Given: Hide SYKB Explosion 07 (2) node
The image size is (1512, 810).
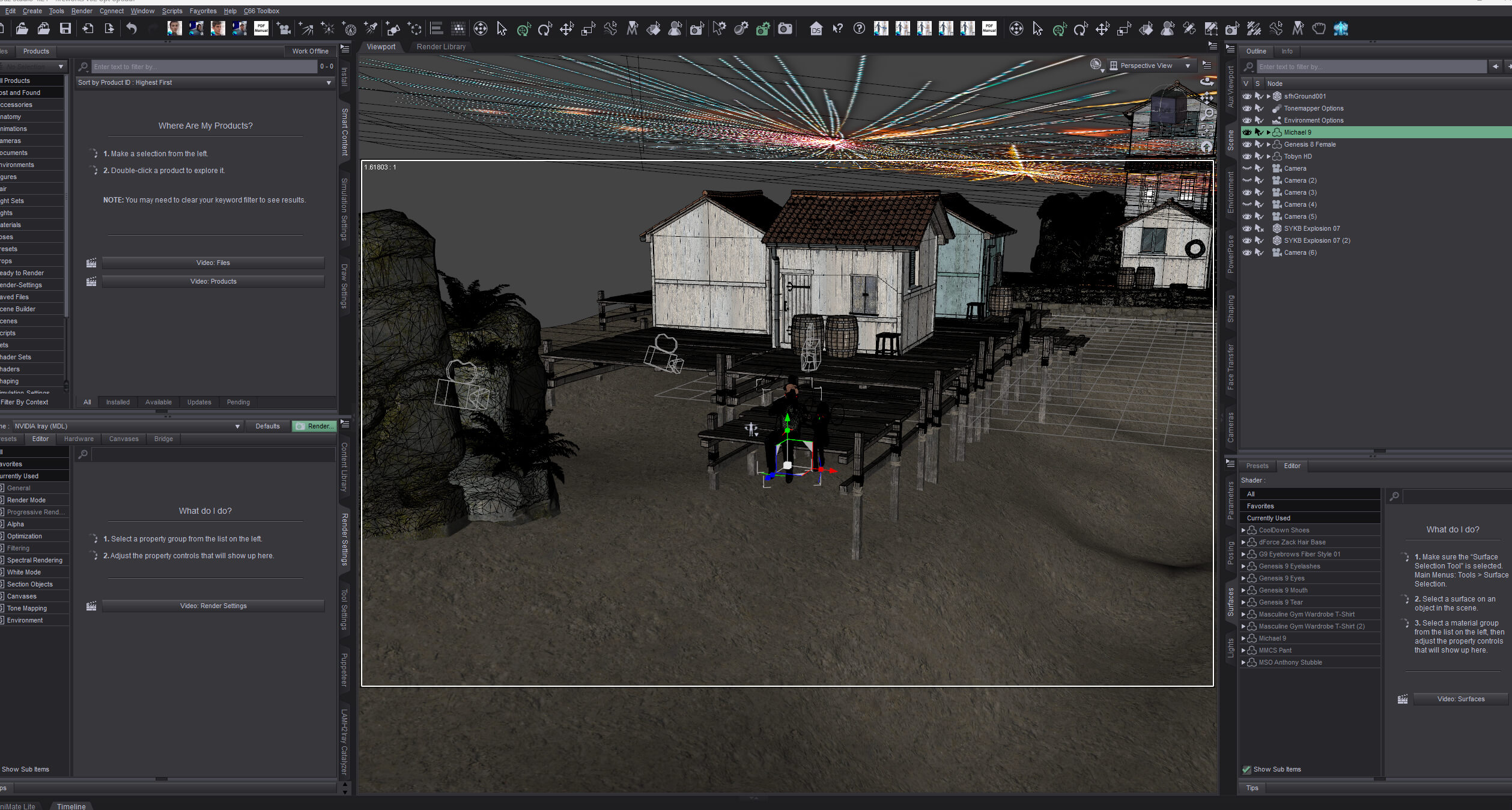Looking at the screenshot, I should click(x=1247, y=240).
